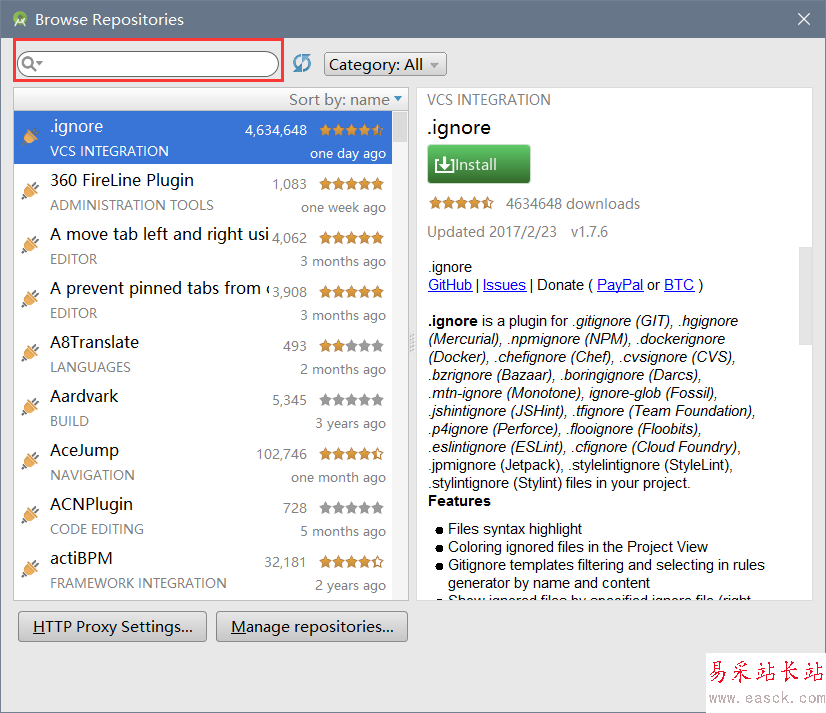The height and width of the screenshot is (713, 826).
Task: Click the splitter handle between list and details
Action: point(412,343)
